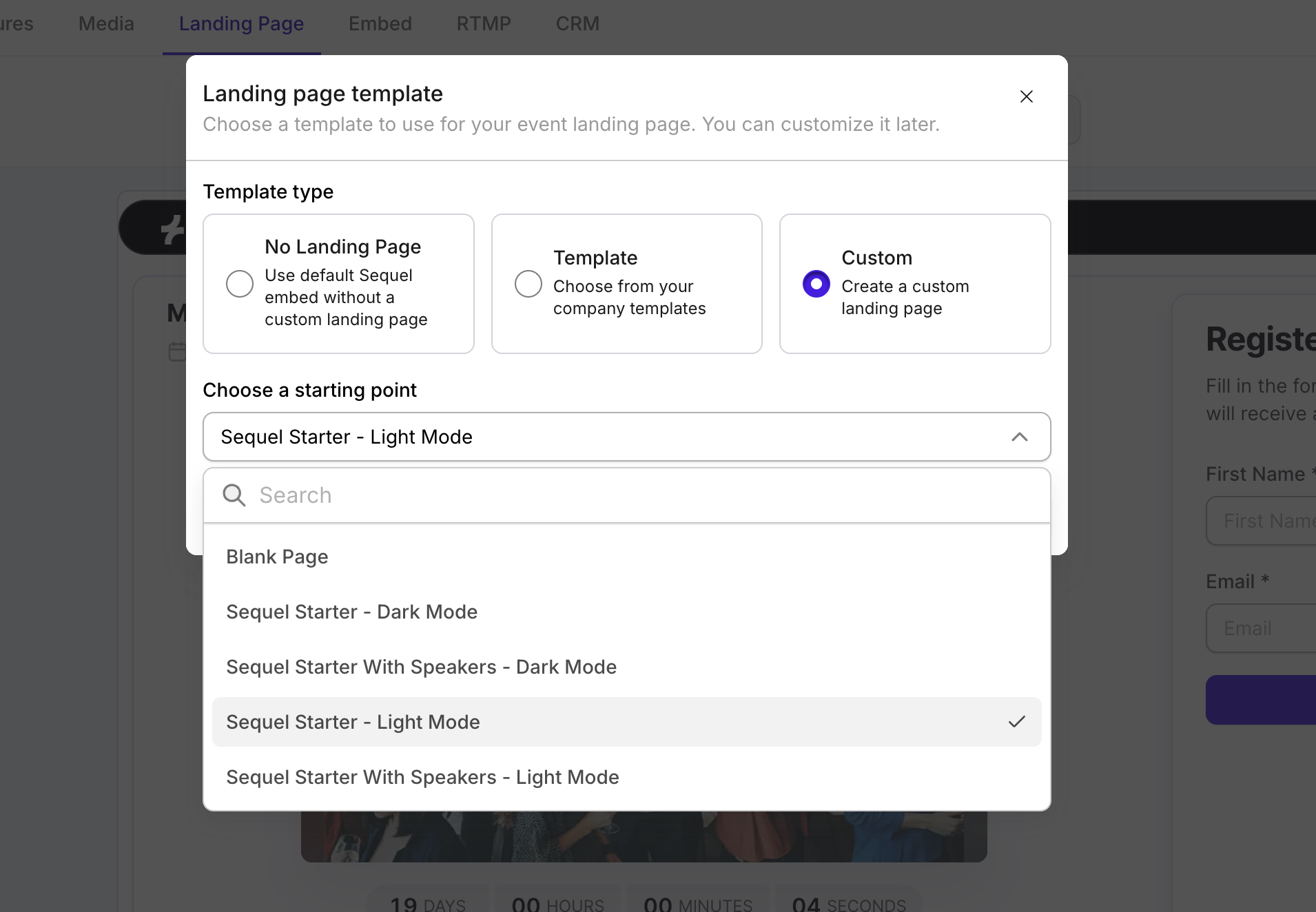
Task: Choose Sequel Starter - Dark Mode
Action: click(627, 612)
